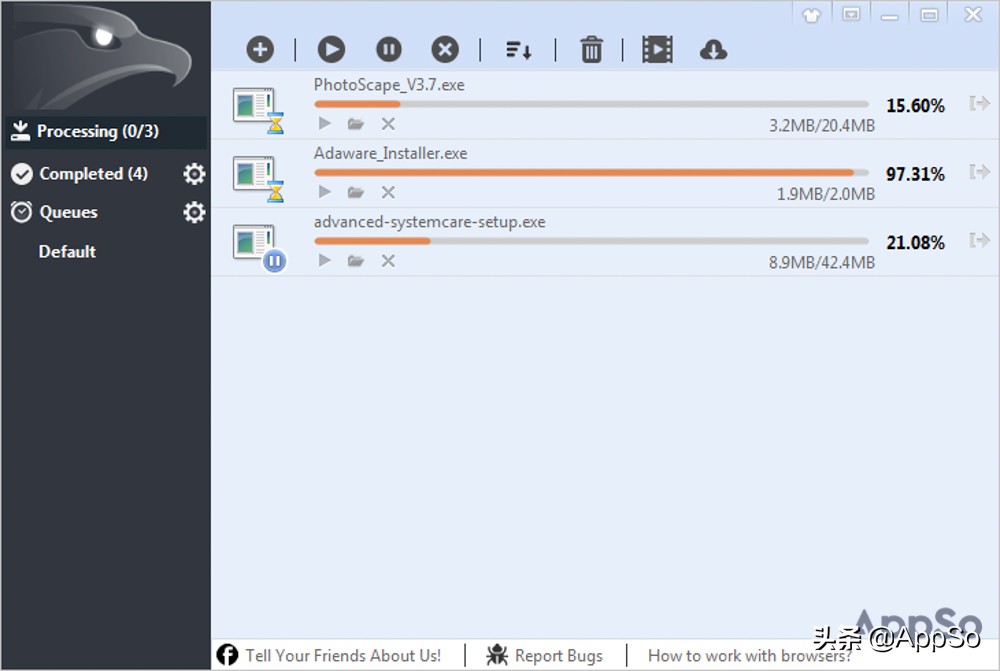
Task: Click the 8.9MB/42.4MB size text
Action: coord(821,262)
